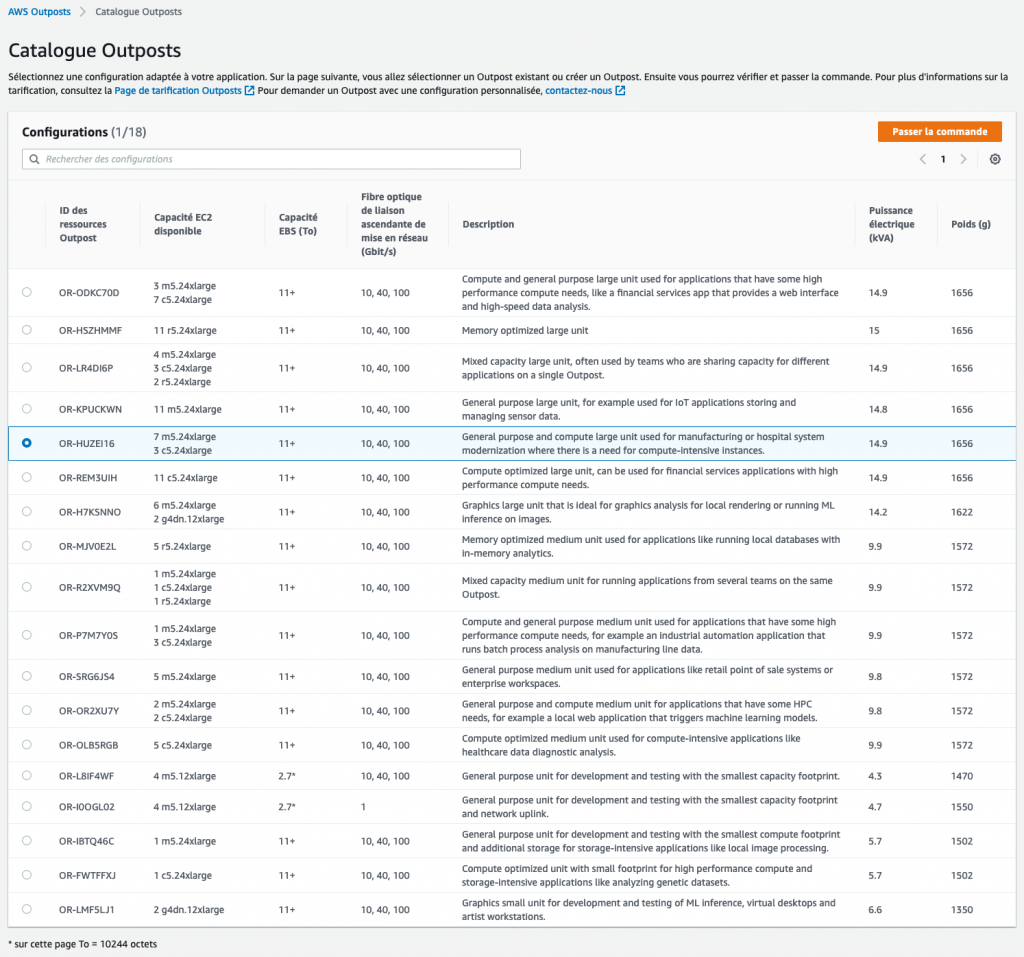Click external link icon after contactez-nous
Viewport: 1024px width, 957px height.
[620, 91]
